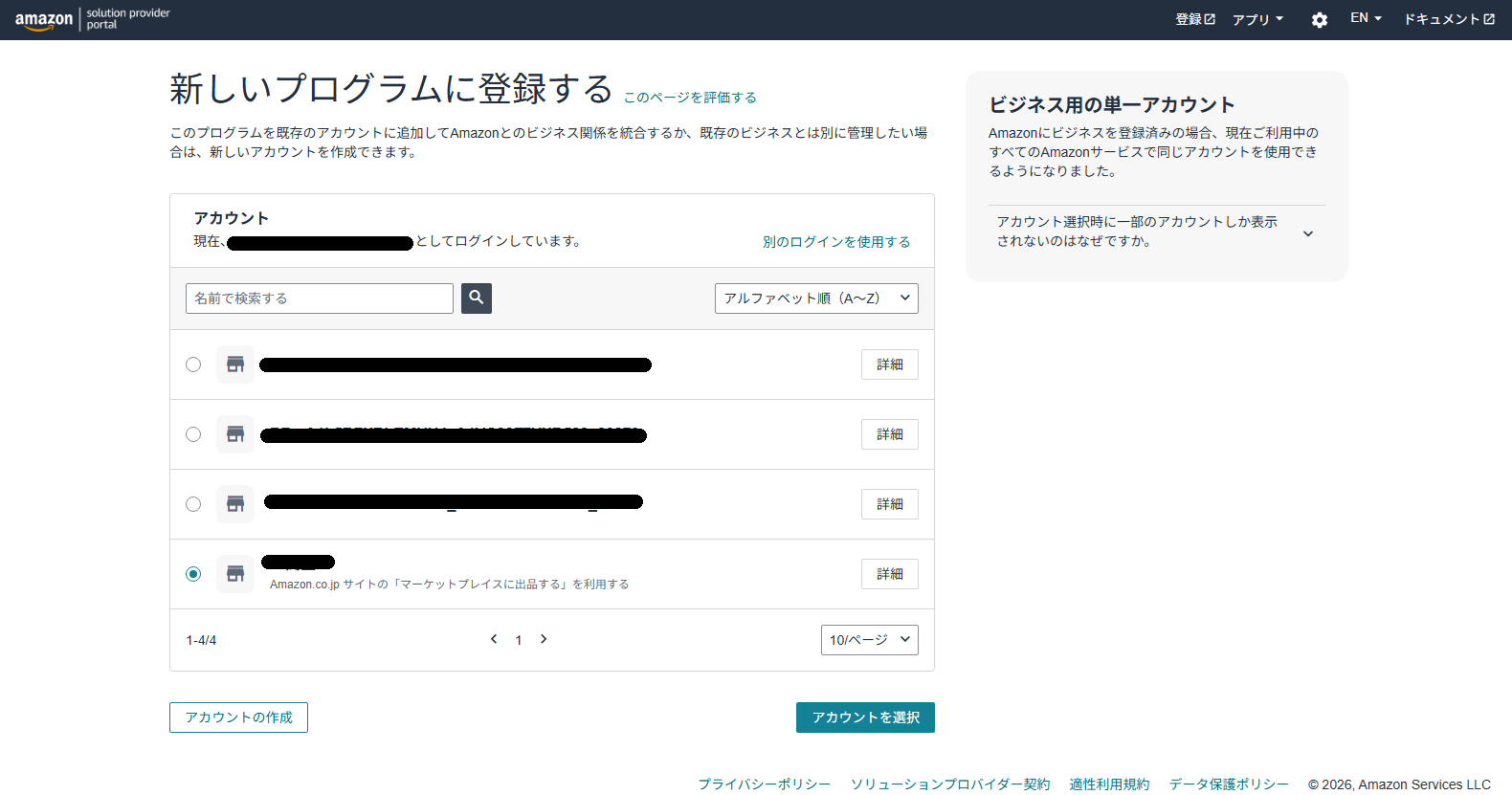Open the データ保護ポリシー footer link
The height and width of the screenshot is (795, 1512).
[x=1229, y=784]
